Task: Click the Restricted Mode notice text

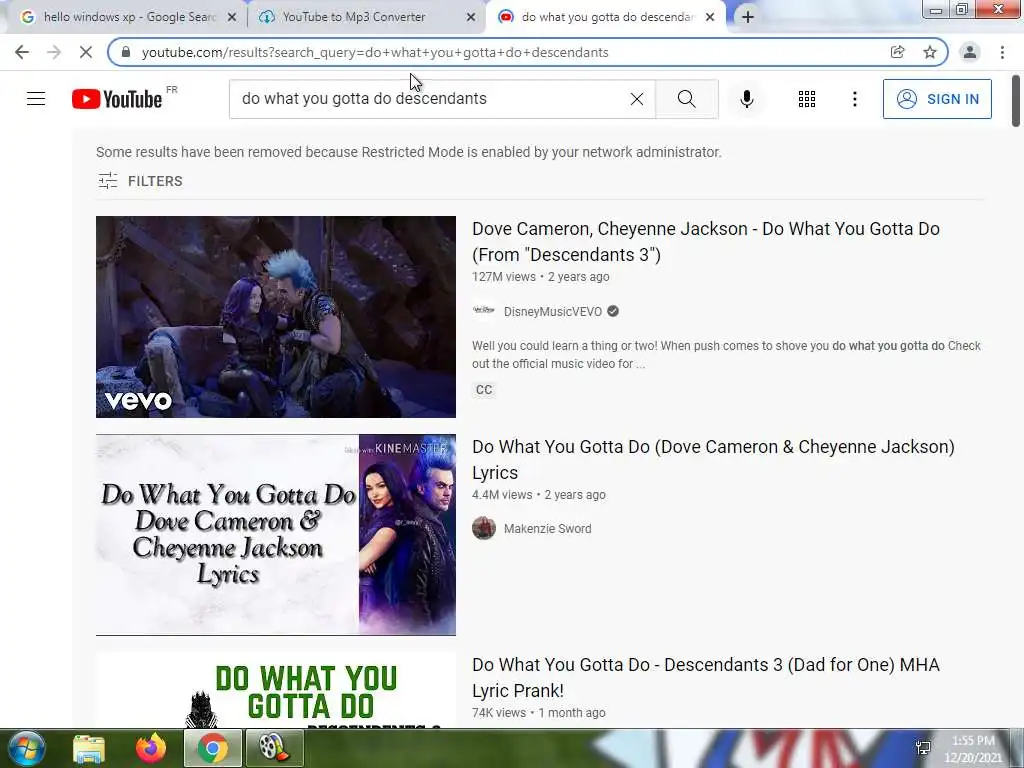Action: click(409, 152)
